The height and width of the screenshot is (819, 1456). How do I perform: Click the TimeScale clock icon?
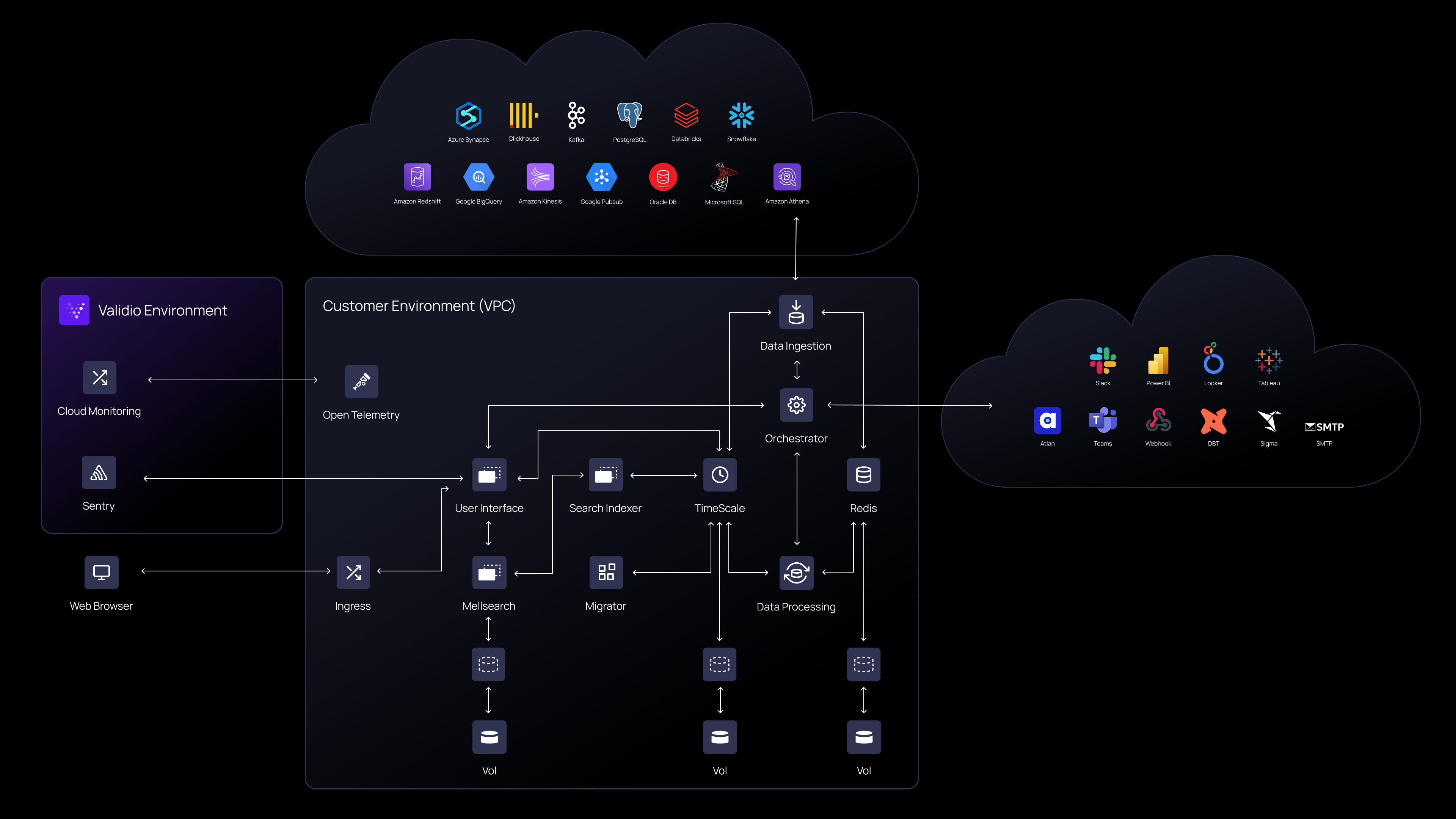pyautogui.click(x=720, y=475)
